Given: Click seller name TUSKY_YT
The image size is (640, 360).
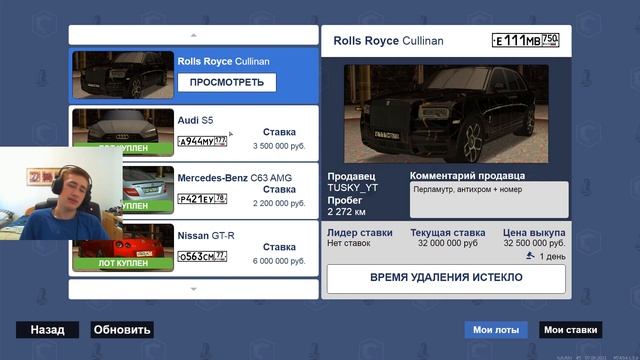Looking at the screenshot, I should pos(353,188).
